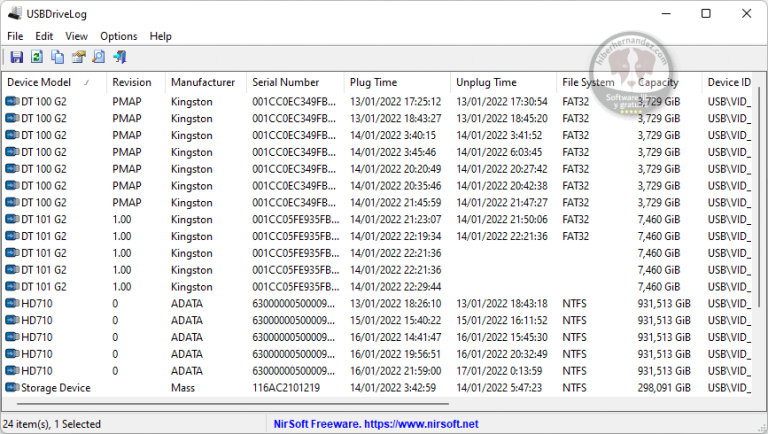Open the View menu

pyautogui.click(x=76, y=36)
